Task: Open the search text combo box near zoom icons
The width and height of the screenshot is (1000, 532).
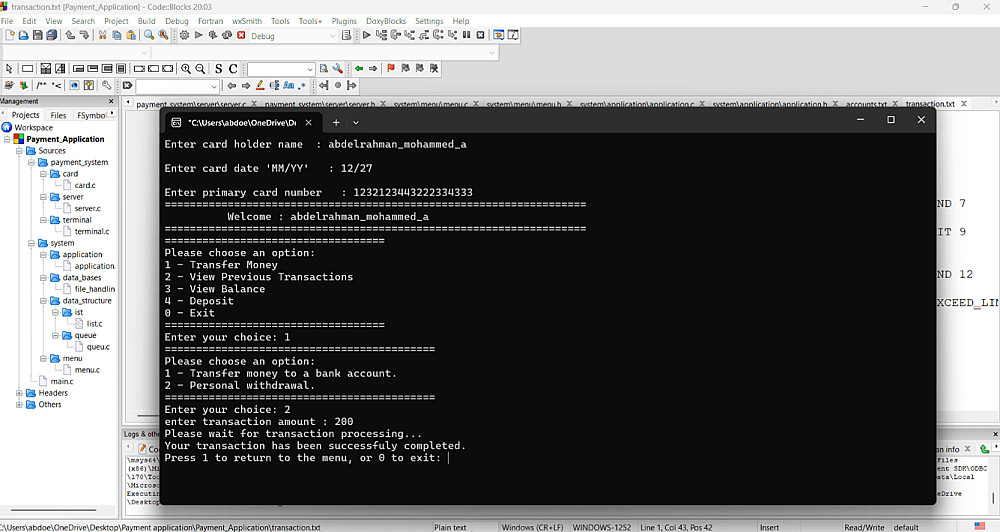Action: click(x=281, y=68)
